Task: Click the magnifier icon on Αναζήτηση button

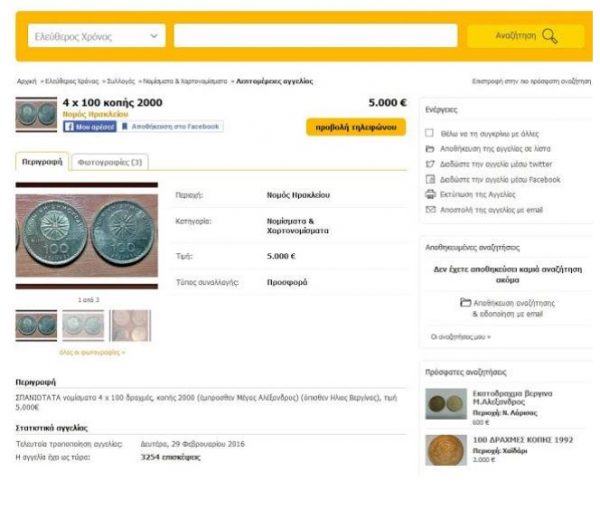Action: point(550,36)
